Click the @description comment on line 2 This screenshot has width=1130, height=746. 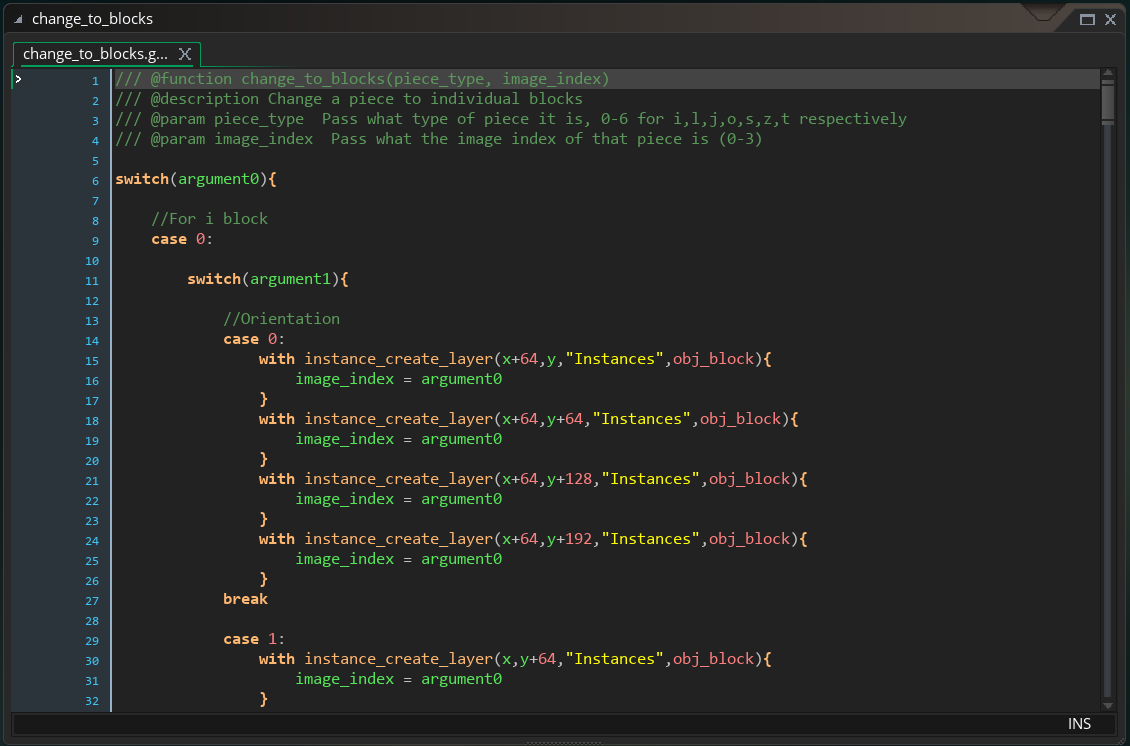(349, 99)
